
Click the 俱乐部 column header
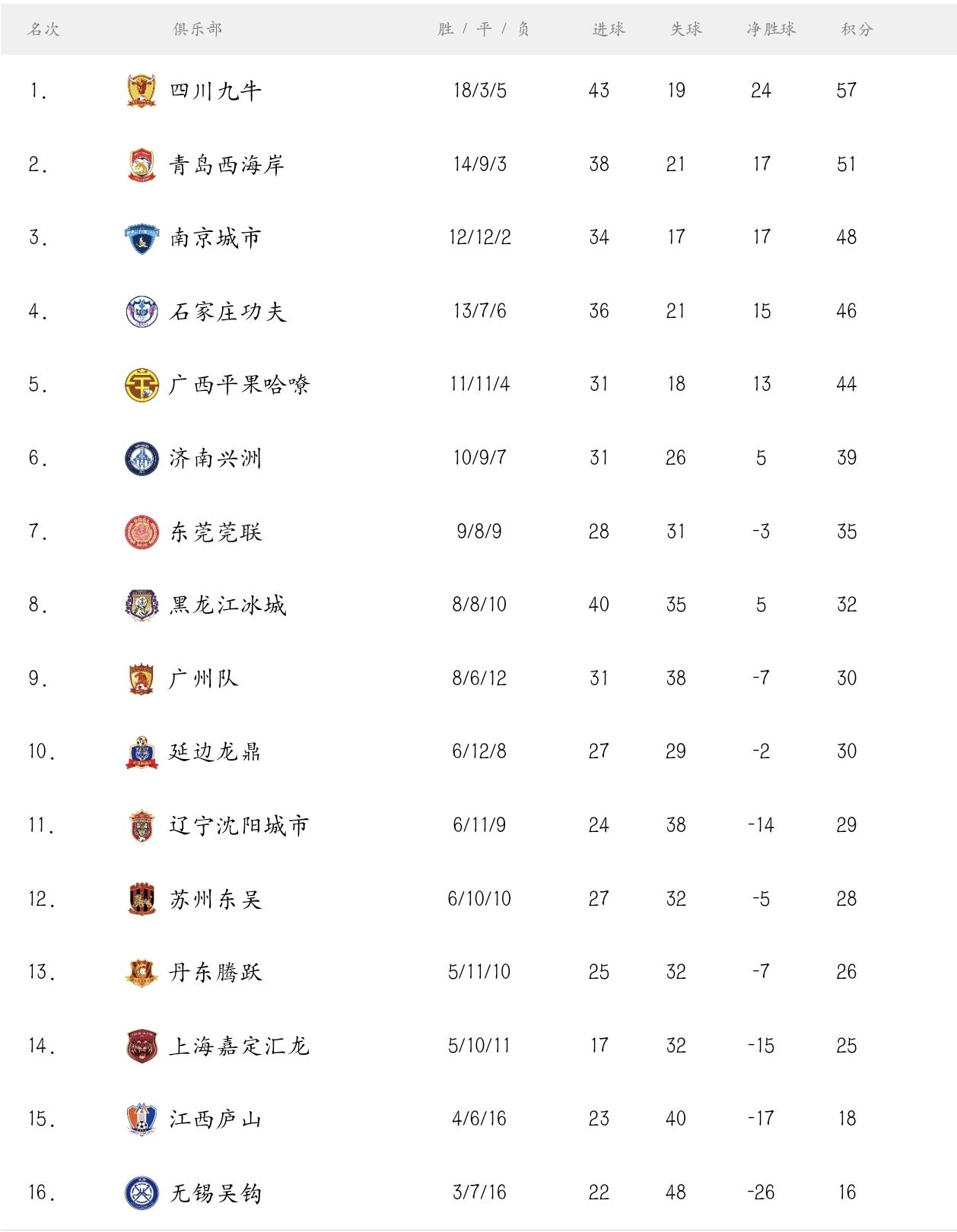pos(198,30)
